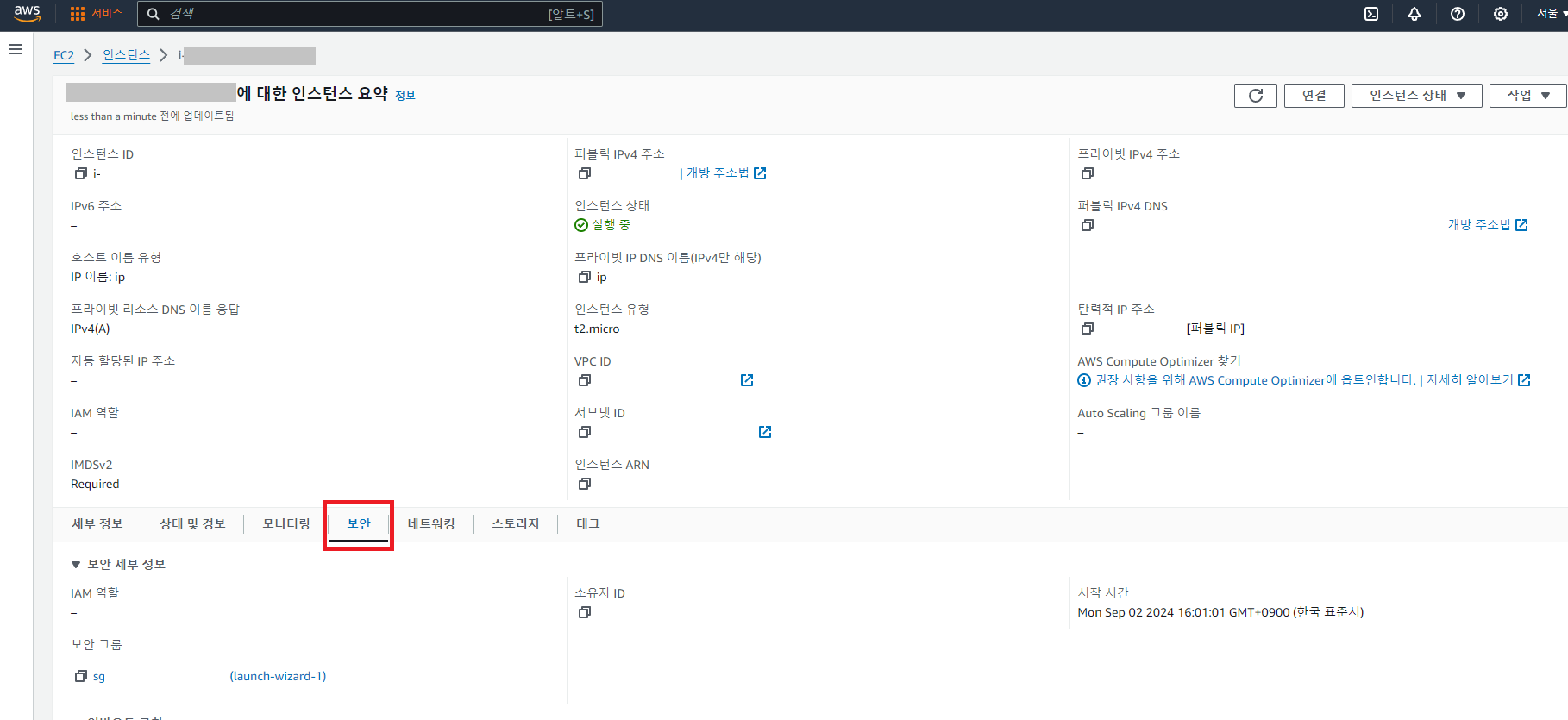Switch to the 모니터링 tab

pyautogui.click(x=286, y=523)
